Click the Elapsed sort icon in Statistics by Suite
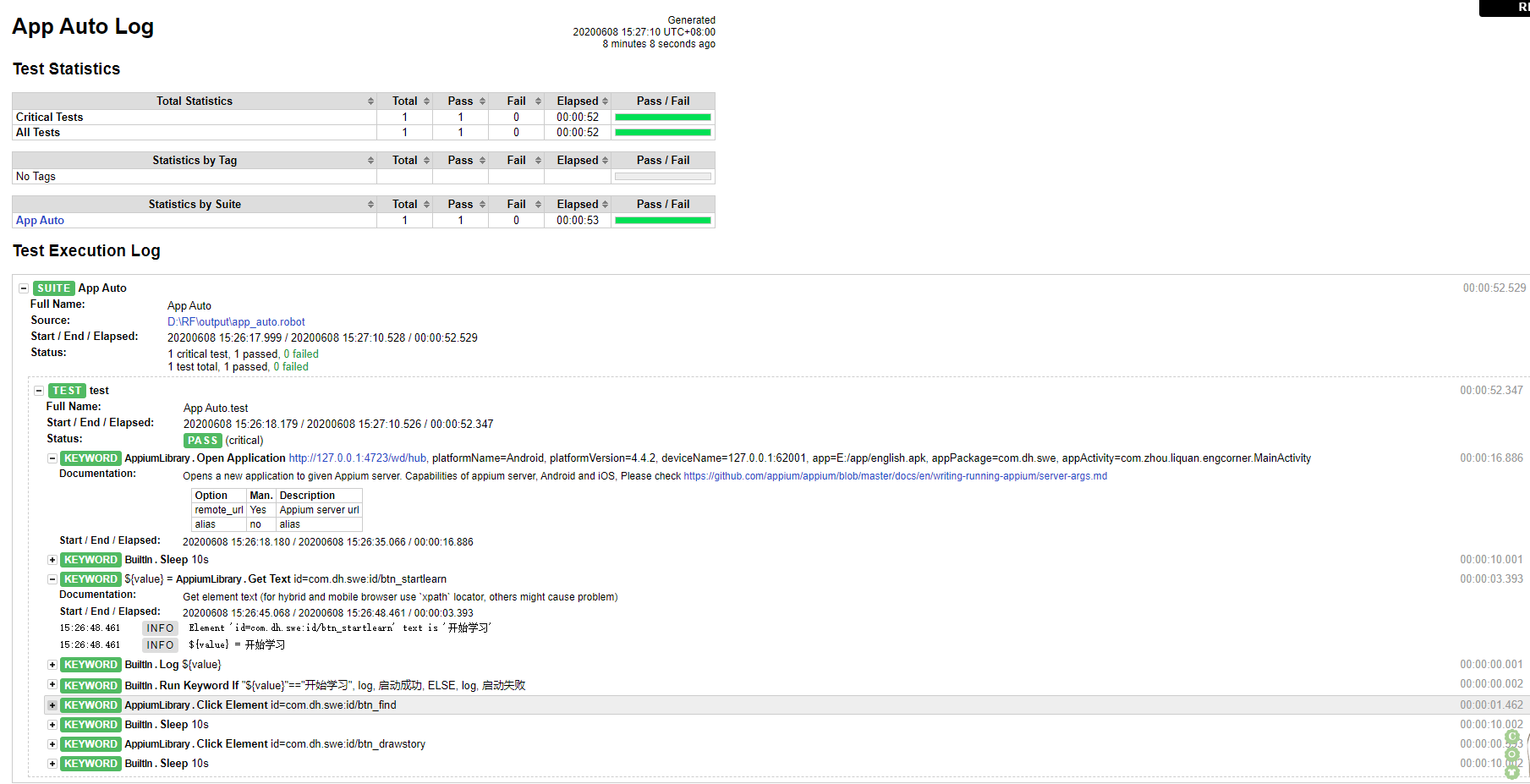This screenshot has width=1530, height=784. coord(605,204)
